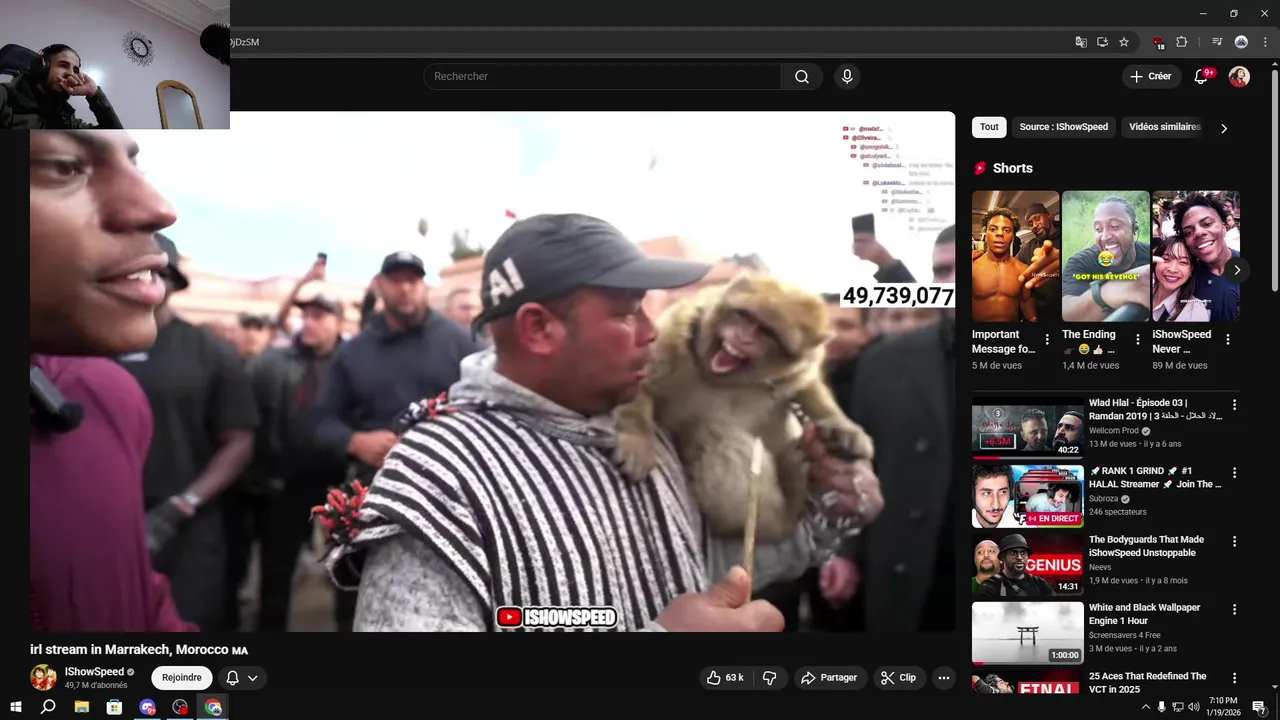Open the Google Translate icon in address bar

tap(1081, 42)
